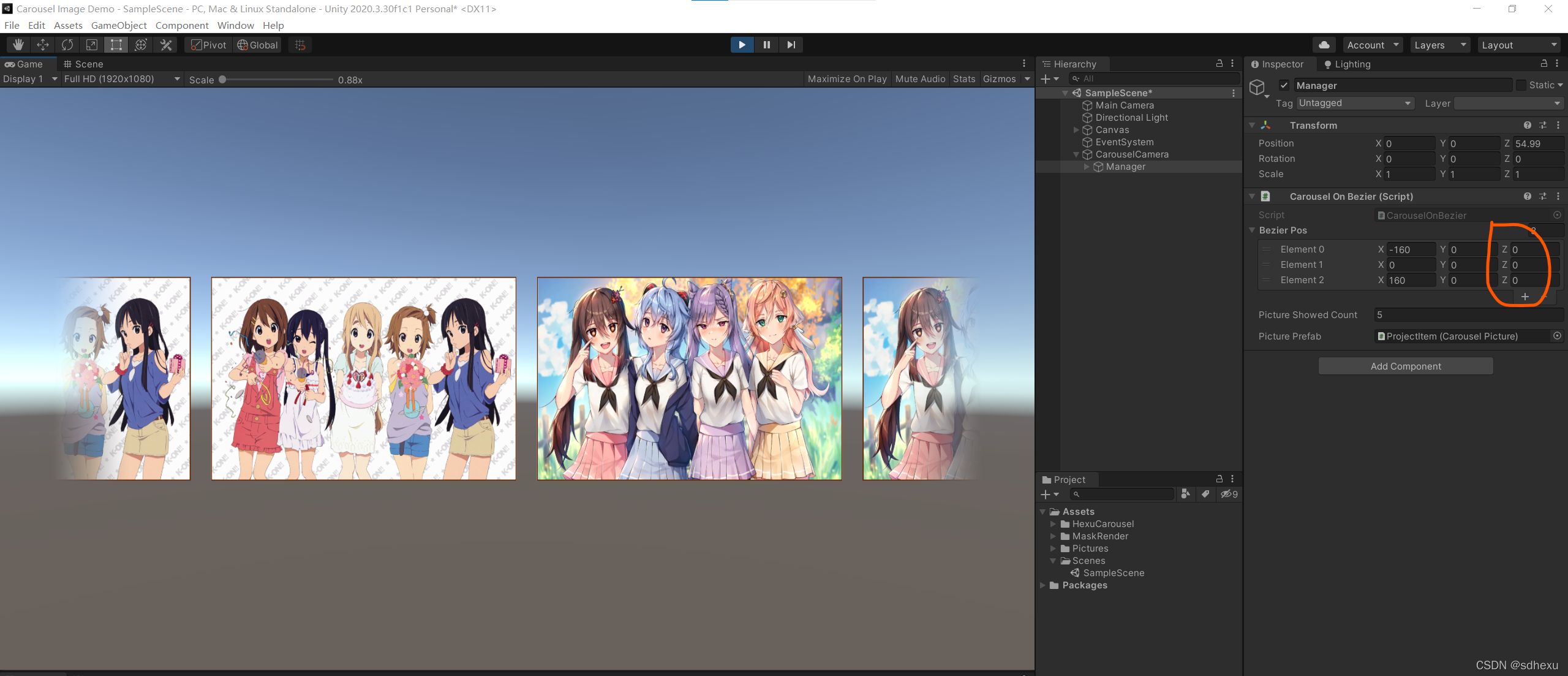Viewport: 1568px width, 676px height.
Task: Open the Full HD resolution dropdown
Action: (x=121, y=79)
